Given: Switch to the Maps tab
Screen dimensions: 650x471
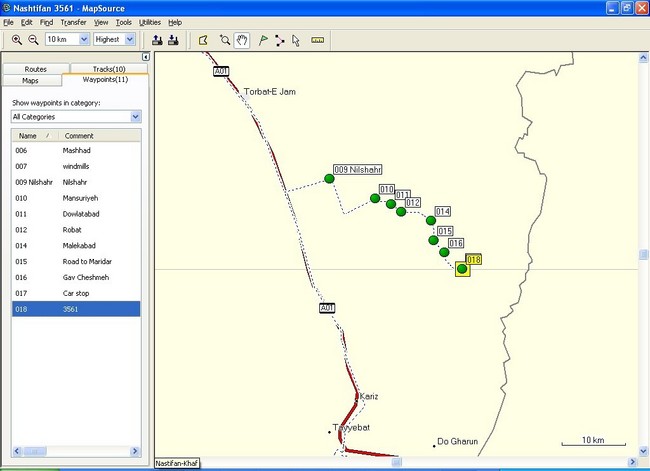Looking at the screenshot, I should [x=30, y=80].
